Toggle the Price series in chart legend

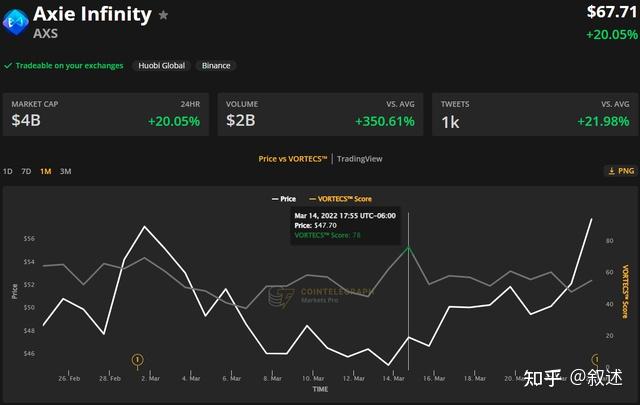tap(284, 199)
